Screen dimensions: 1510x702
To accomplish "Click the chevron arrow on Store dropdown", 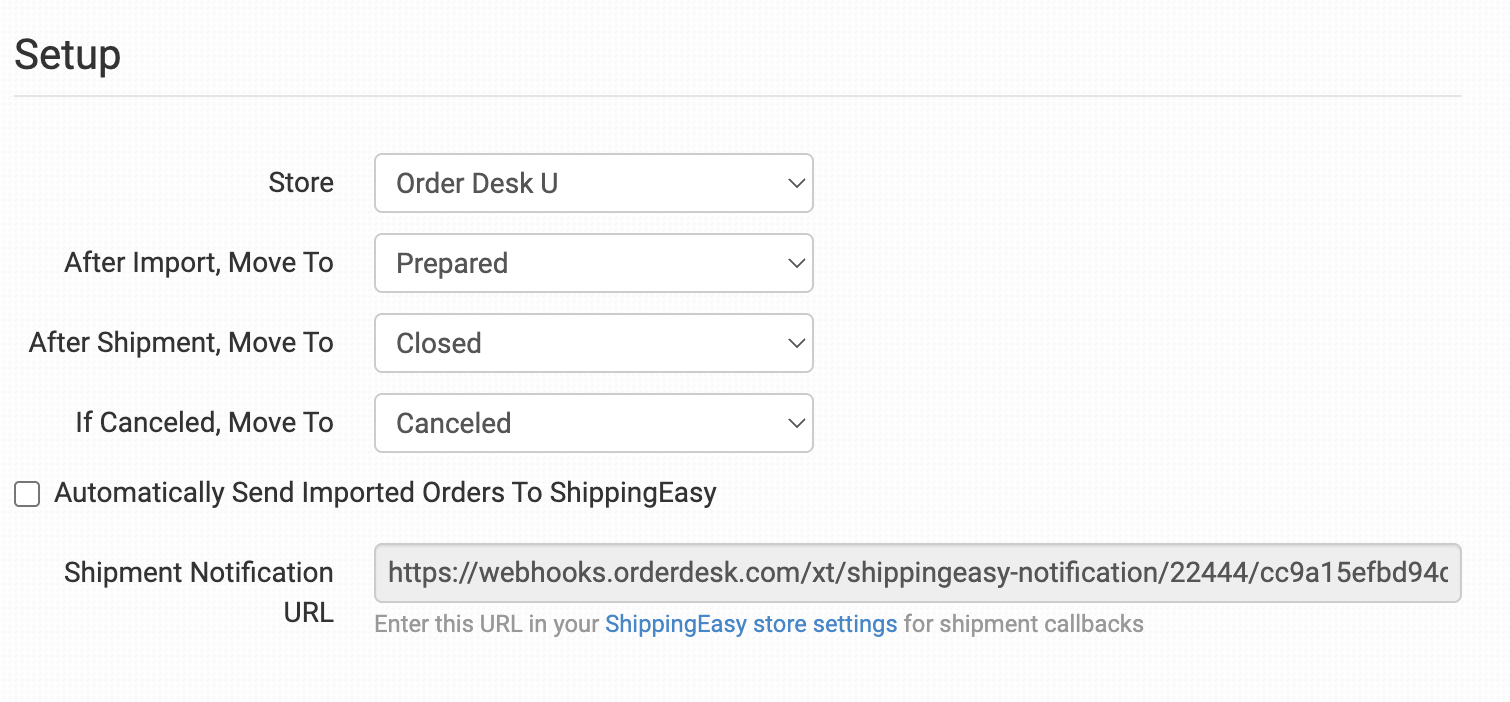I will coord(796,183).
